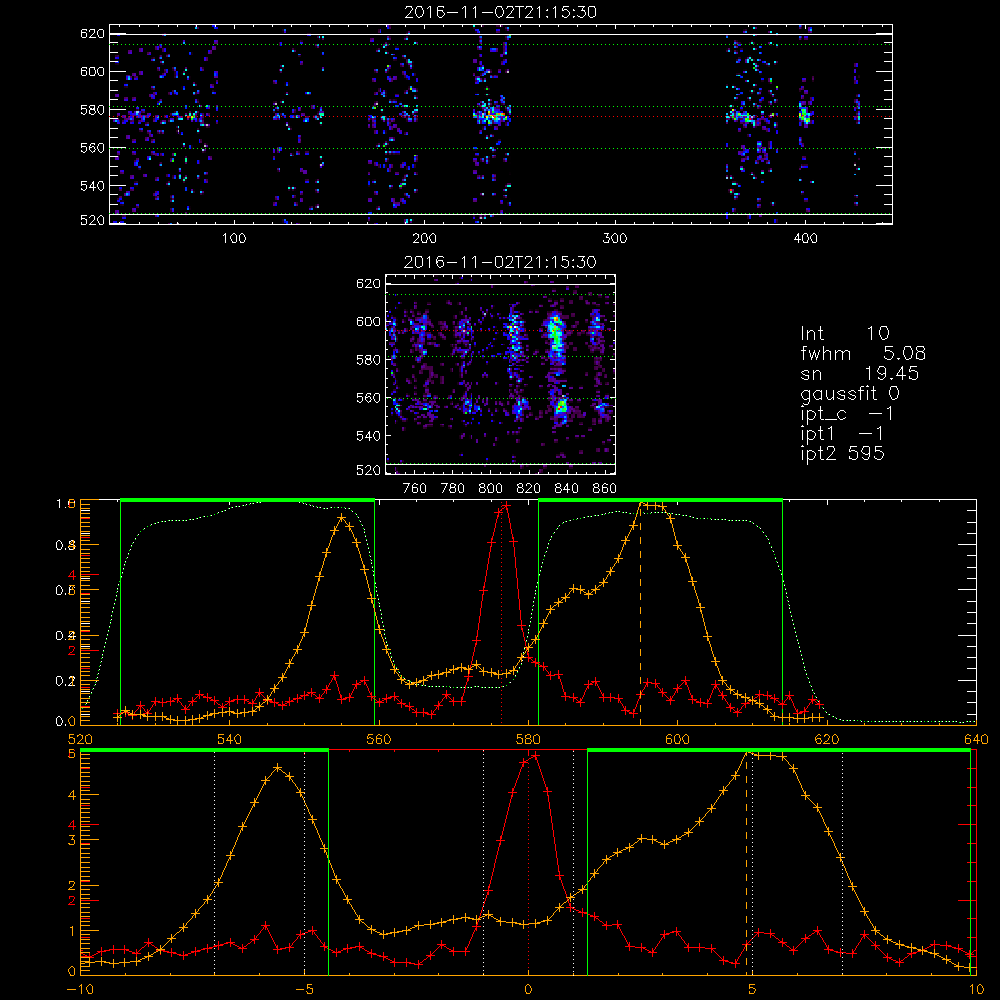Click the 'ipt_c -1' readout
Image resolution: width=1000 pixels, height=1000 pixels.
(847, 414)
